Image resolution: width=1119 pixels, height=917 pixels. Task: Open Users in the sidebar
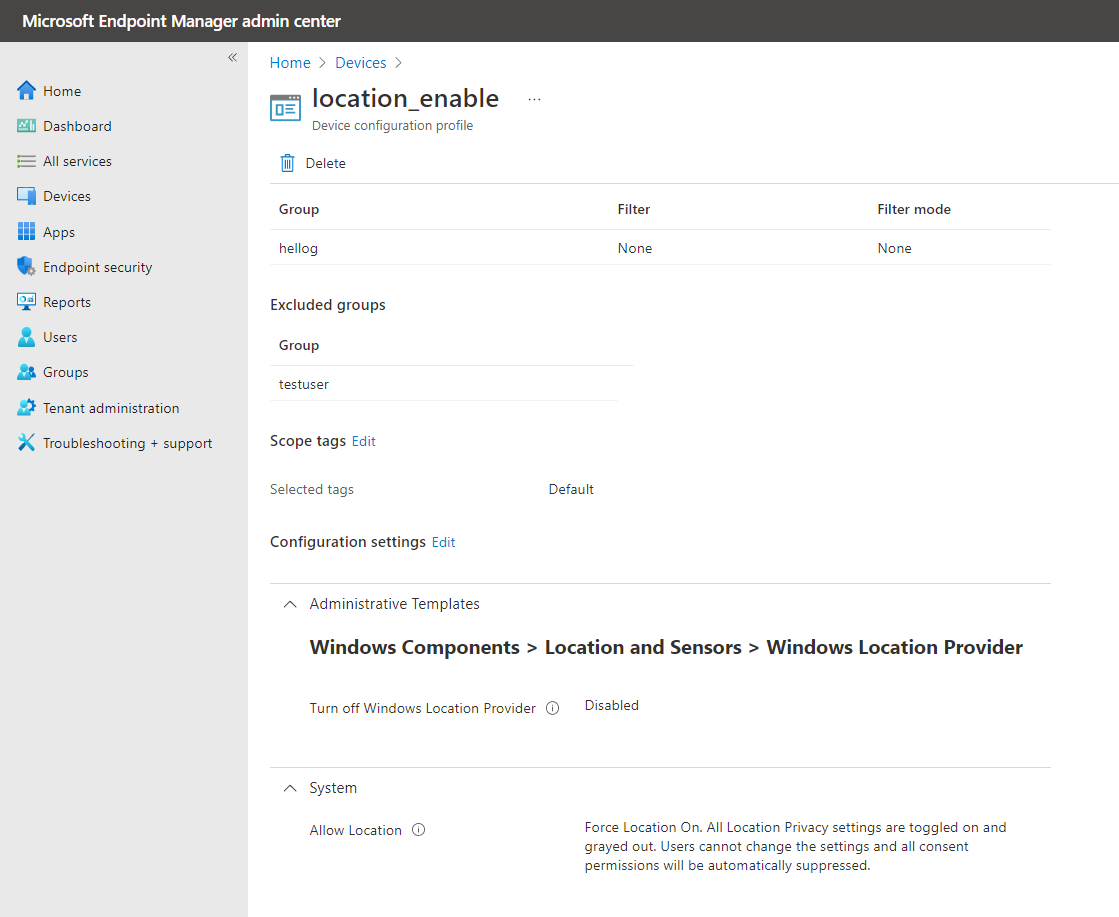pyautogui.click(x=60, y=337)
